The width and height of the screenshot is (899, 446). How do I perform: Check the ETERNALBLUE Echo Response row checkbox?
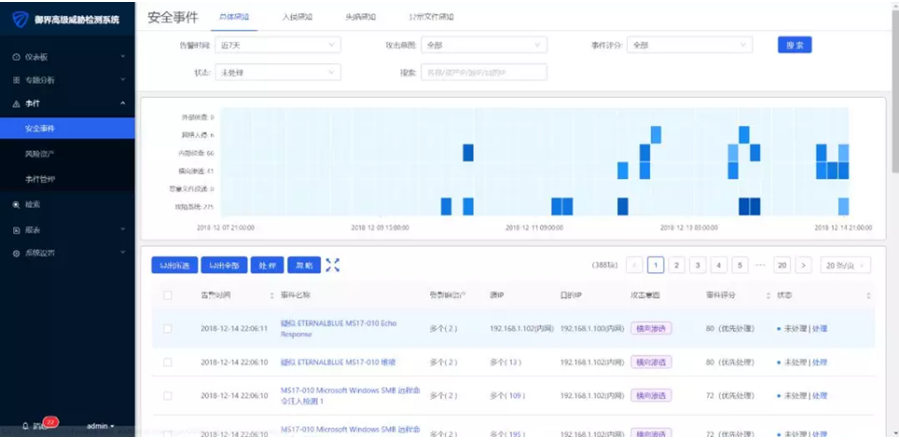(x=168, y=328)
